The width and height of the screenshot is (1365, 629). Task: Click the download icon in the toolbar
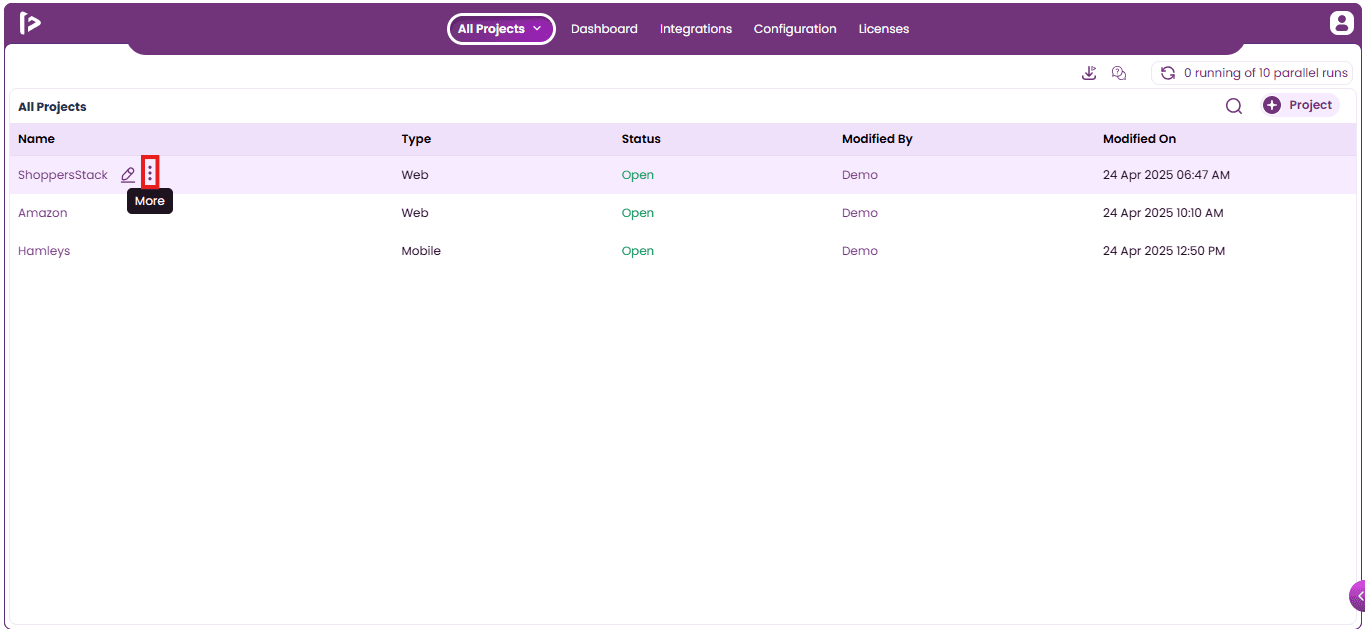(x=1089, y=73)
